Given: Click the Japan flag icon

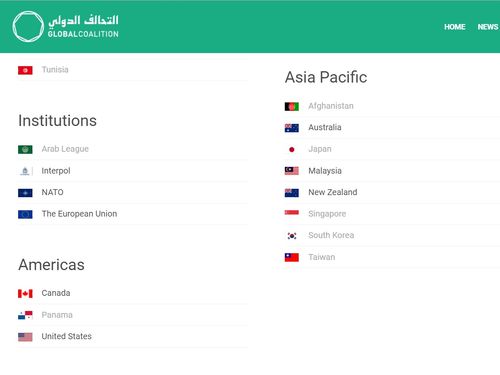Looking at the screenshot, I should [292, 150].
